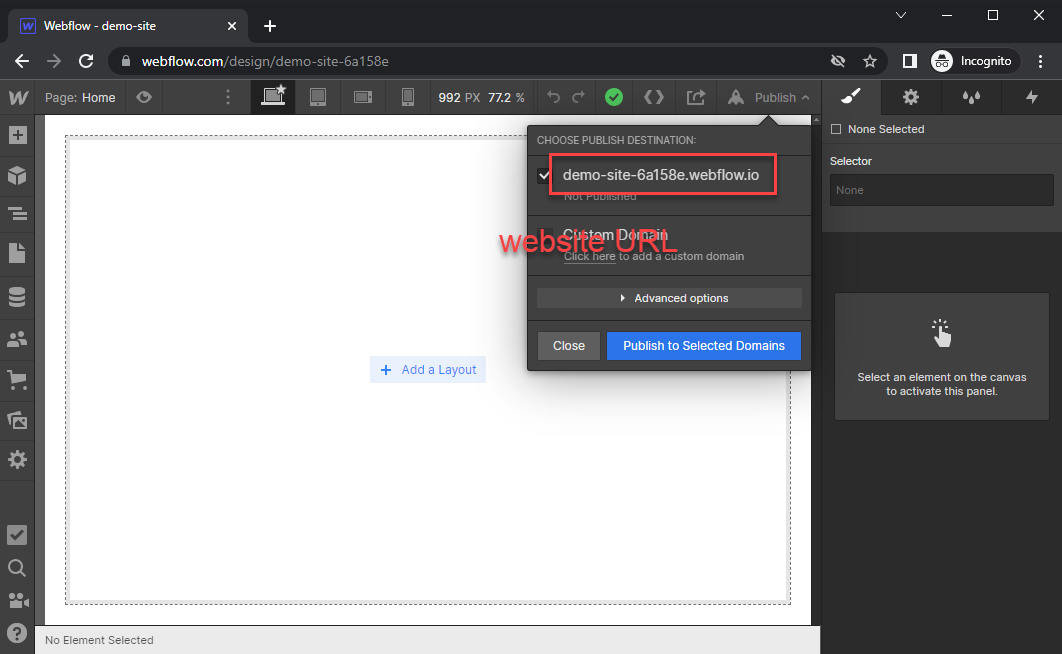The width and height of the screenshot is (1062, 654).
Task: Open the Symbols cube panel
Action: pos(18,175)
